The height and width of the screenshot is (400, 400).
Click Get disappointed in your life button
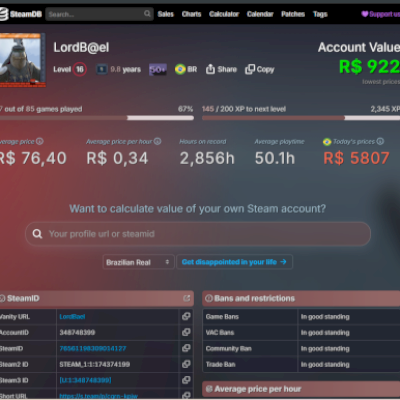tap(234, 262)
